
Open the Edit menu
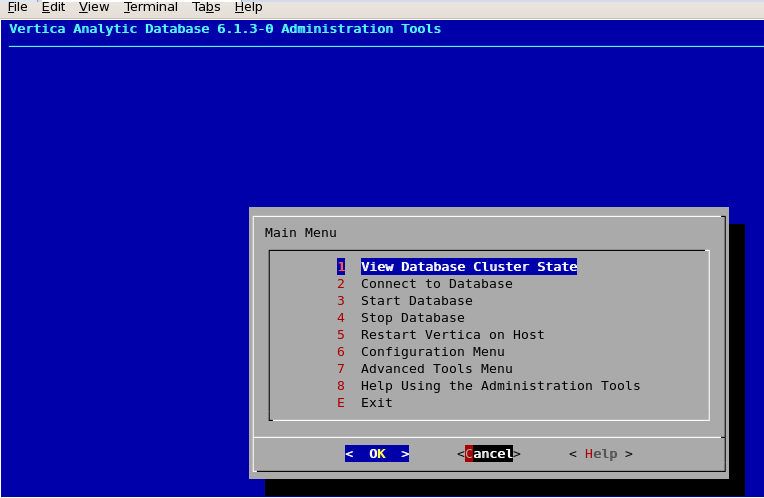[53, 7]
